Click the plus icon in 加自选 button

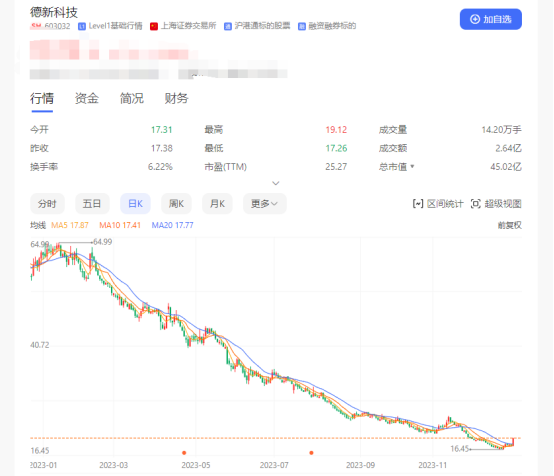(475, 19)
